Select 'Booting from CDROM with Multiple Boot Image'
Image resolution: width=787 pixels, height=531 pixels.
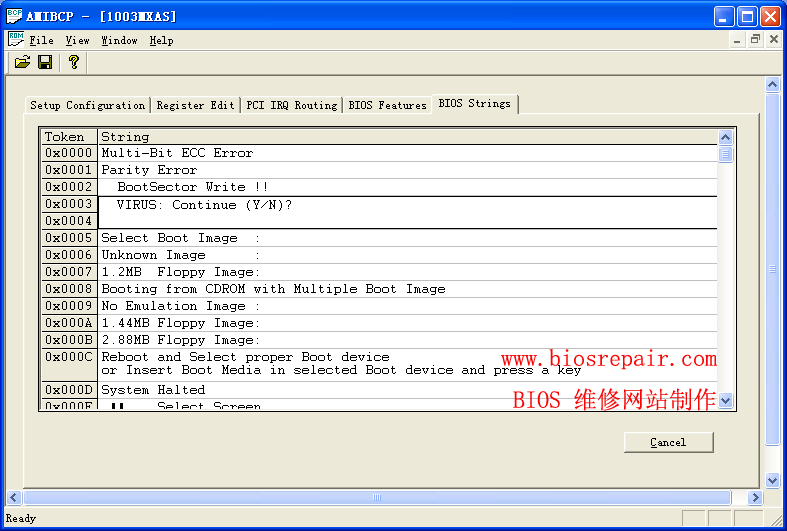click(274, 289)
